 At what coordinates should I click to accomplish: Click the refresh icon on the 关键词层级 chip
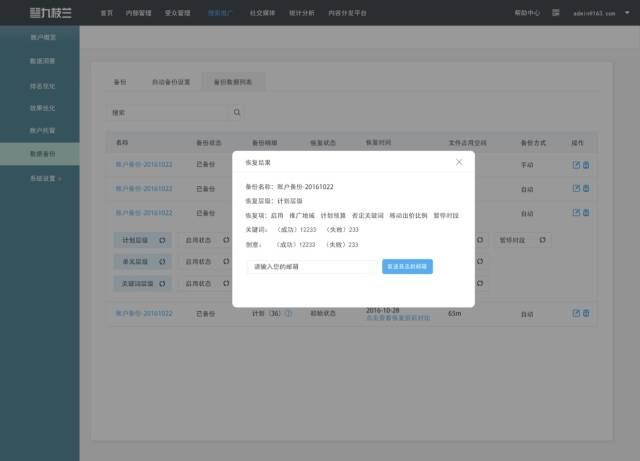[x=162, y=283]
